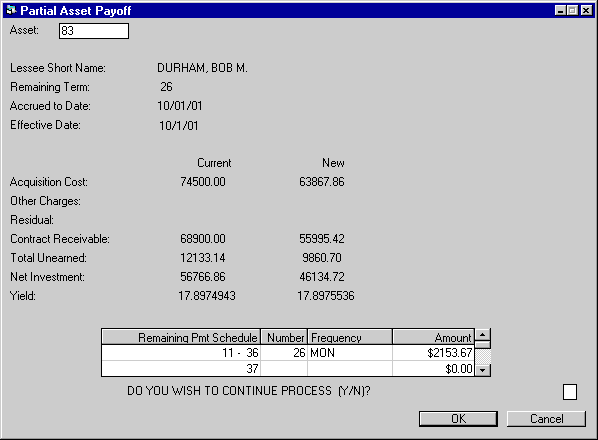
Task: Click the Cancel button
Action: tap(546, 419)
